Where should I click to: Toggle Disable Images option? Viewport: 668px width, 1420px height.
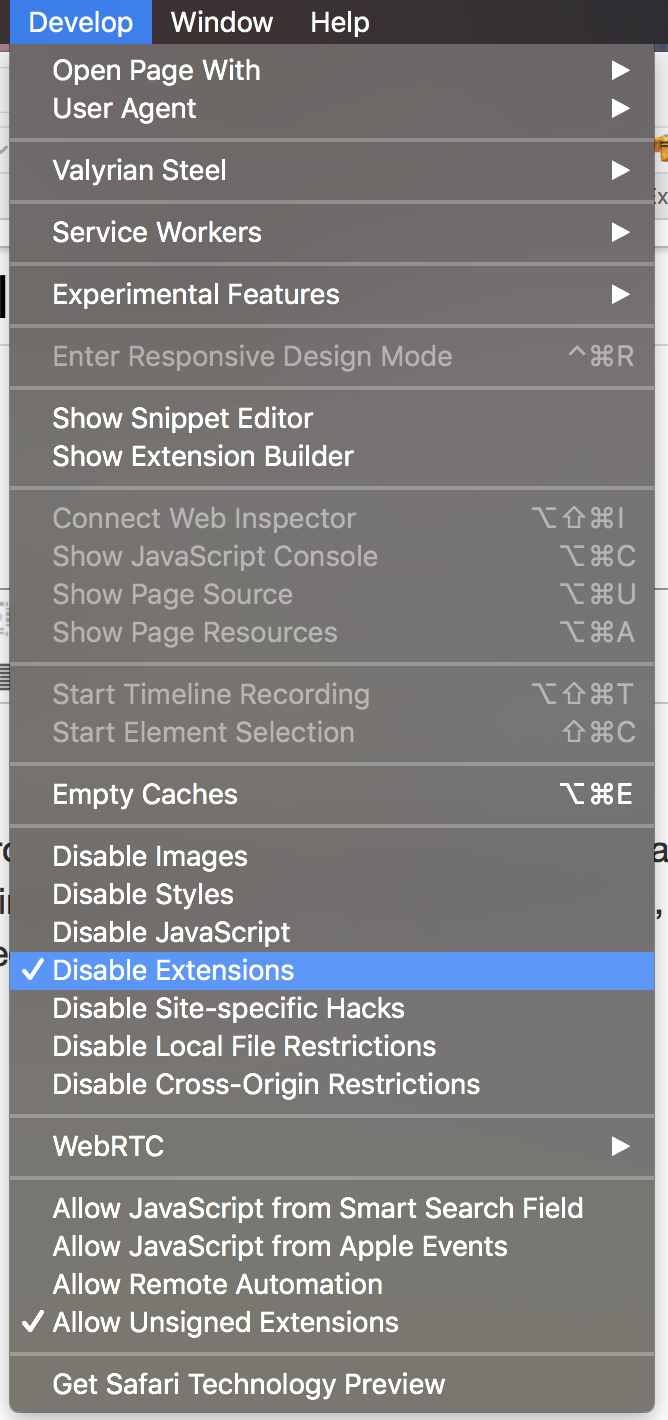[x=150, y=856]
